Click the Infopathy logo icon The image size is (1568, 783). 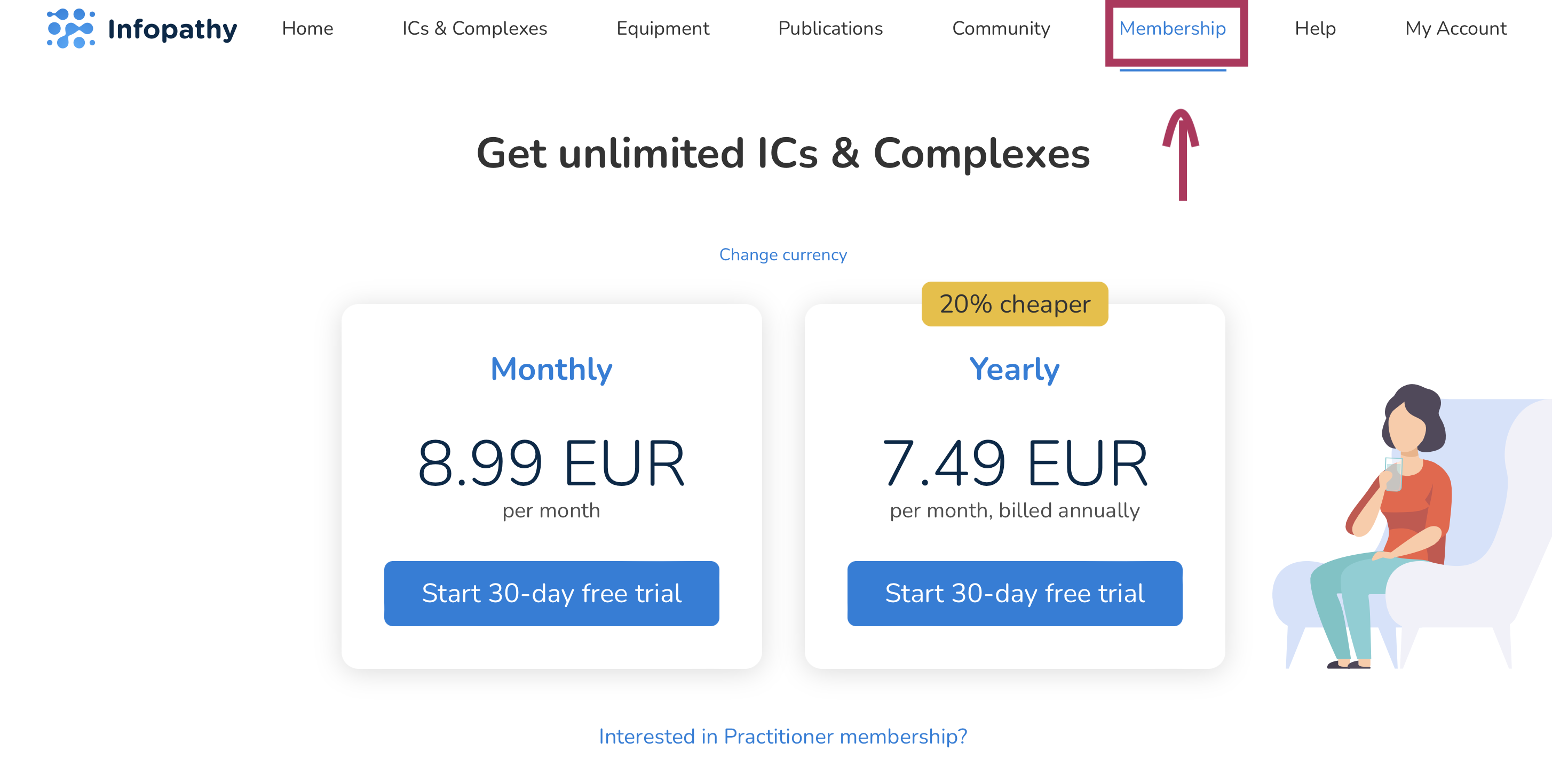tap(70, 28)
